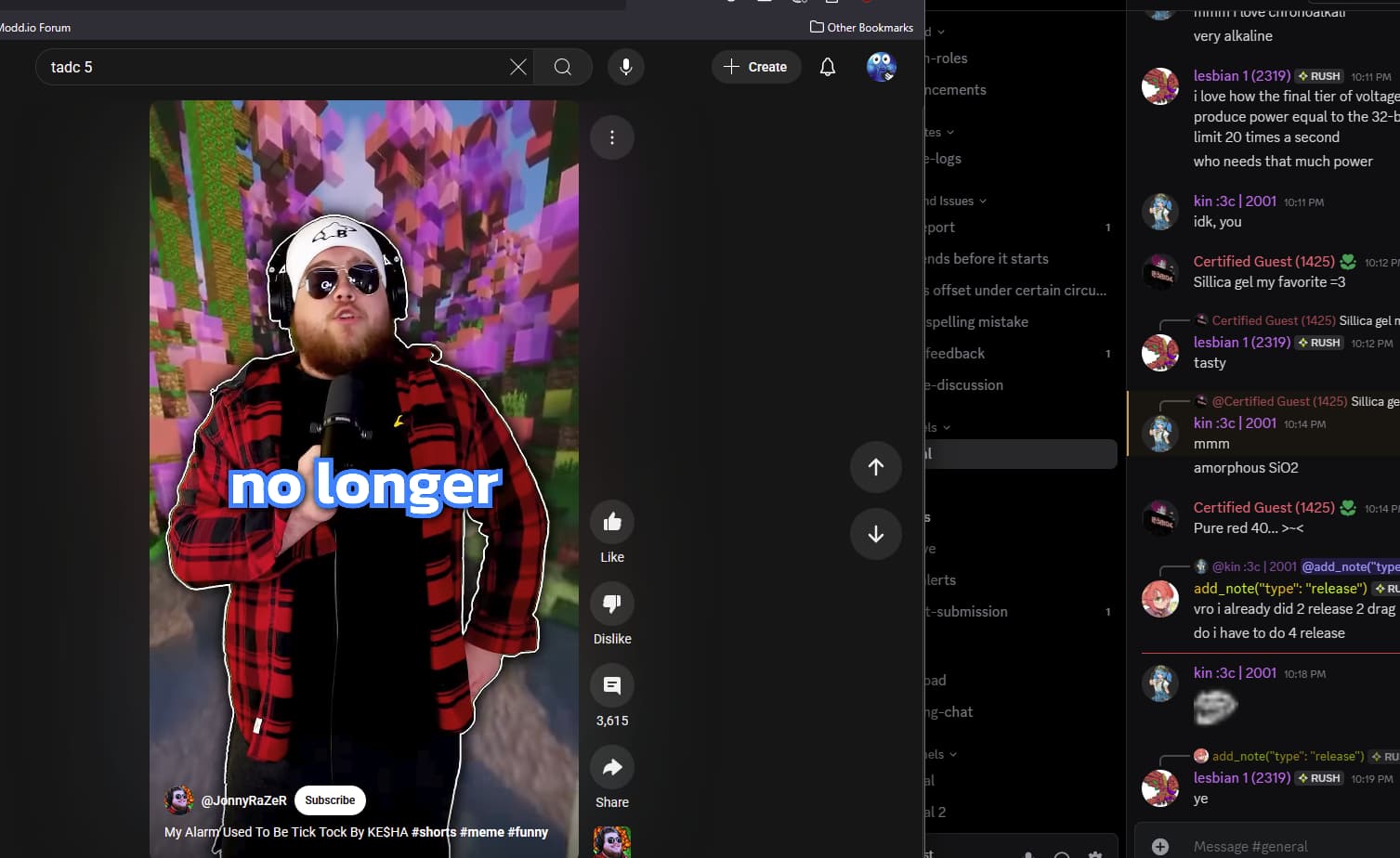Screen dimensions: 1400x858
Task: Open Other Bookmarks folder
Action: [x=861, y=27]
